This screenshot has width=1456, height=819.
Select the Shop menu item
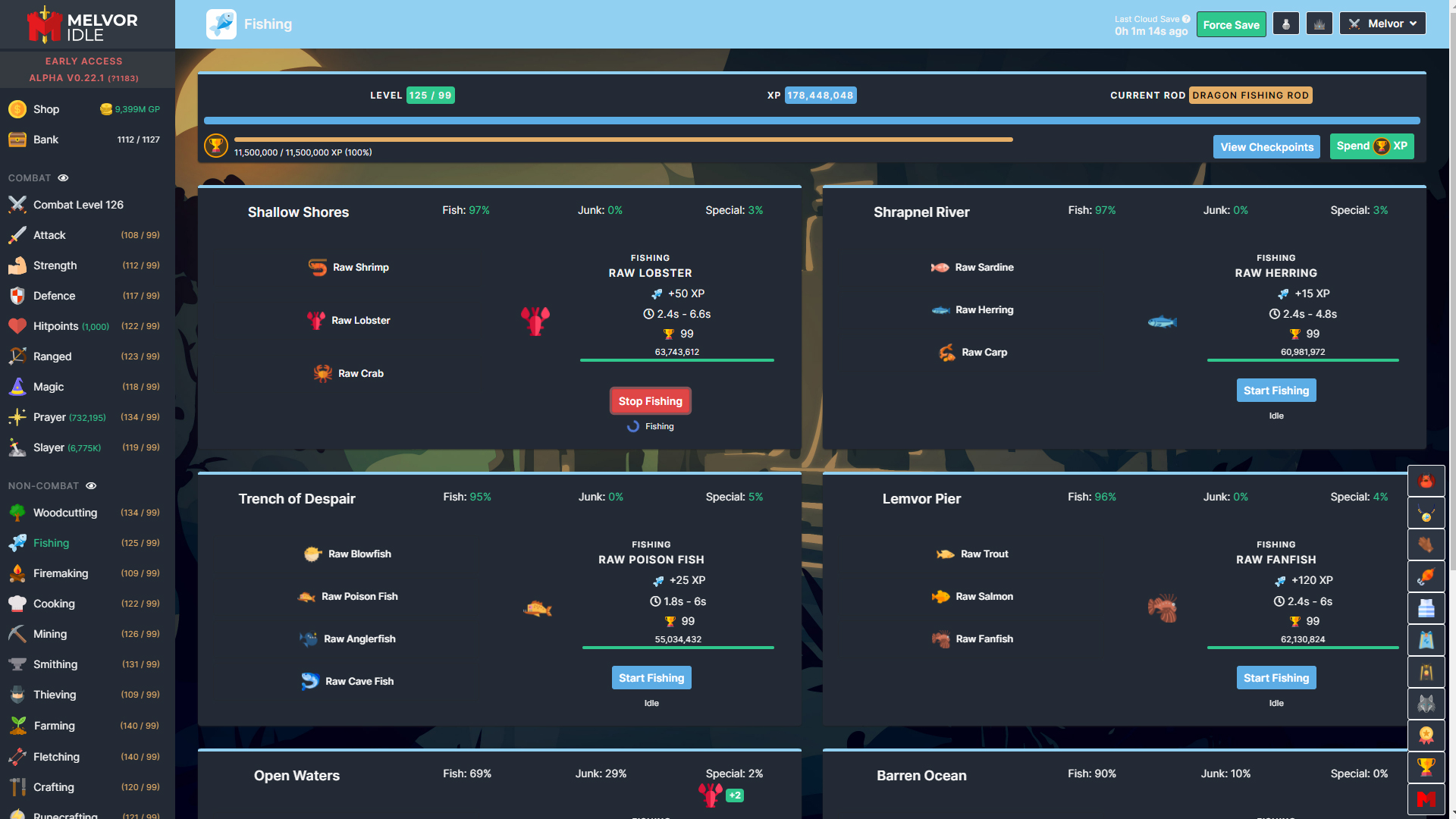coord(46,108)
